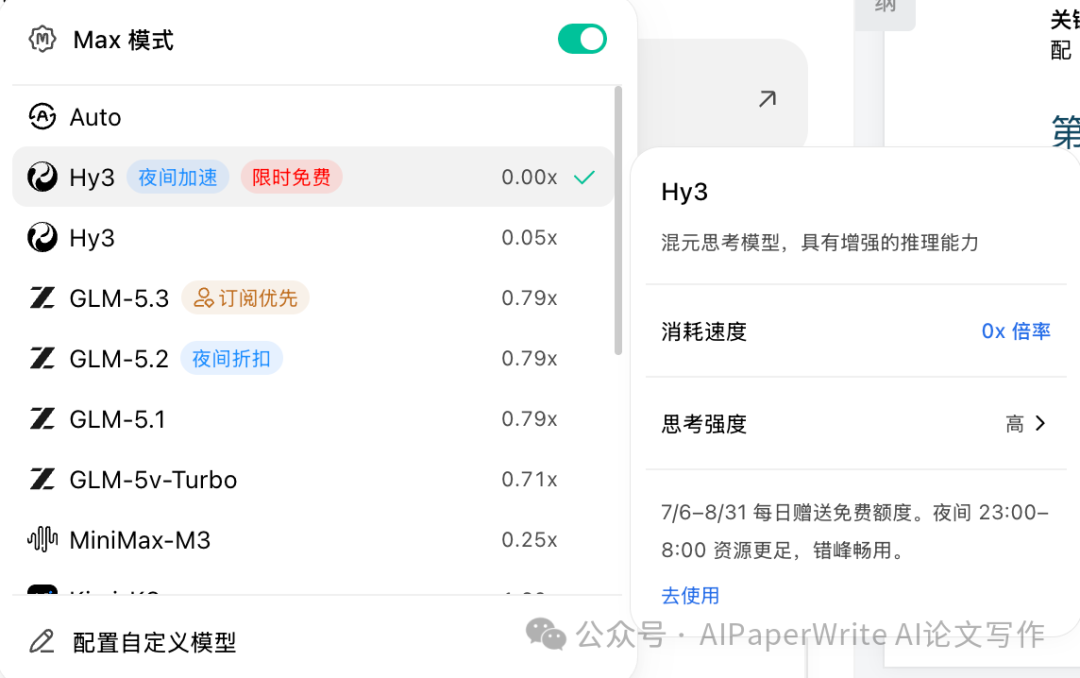Click the green checkmark beside Hy3 0.00x
The image size is (1080, 678).
click(x=584, y=178)
